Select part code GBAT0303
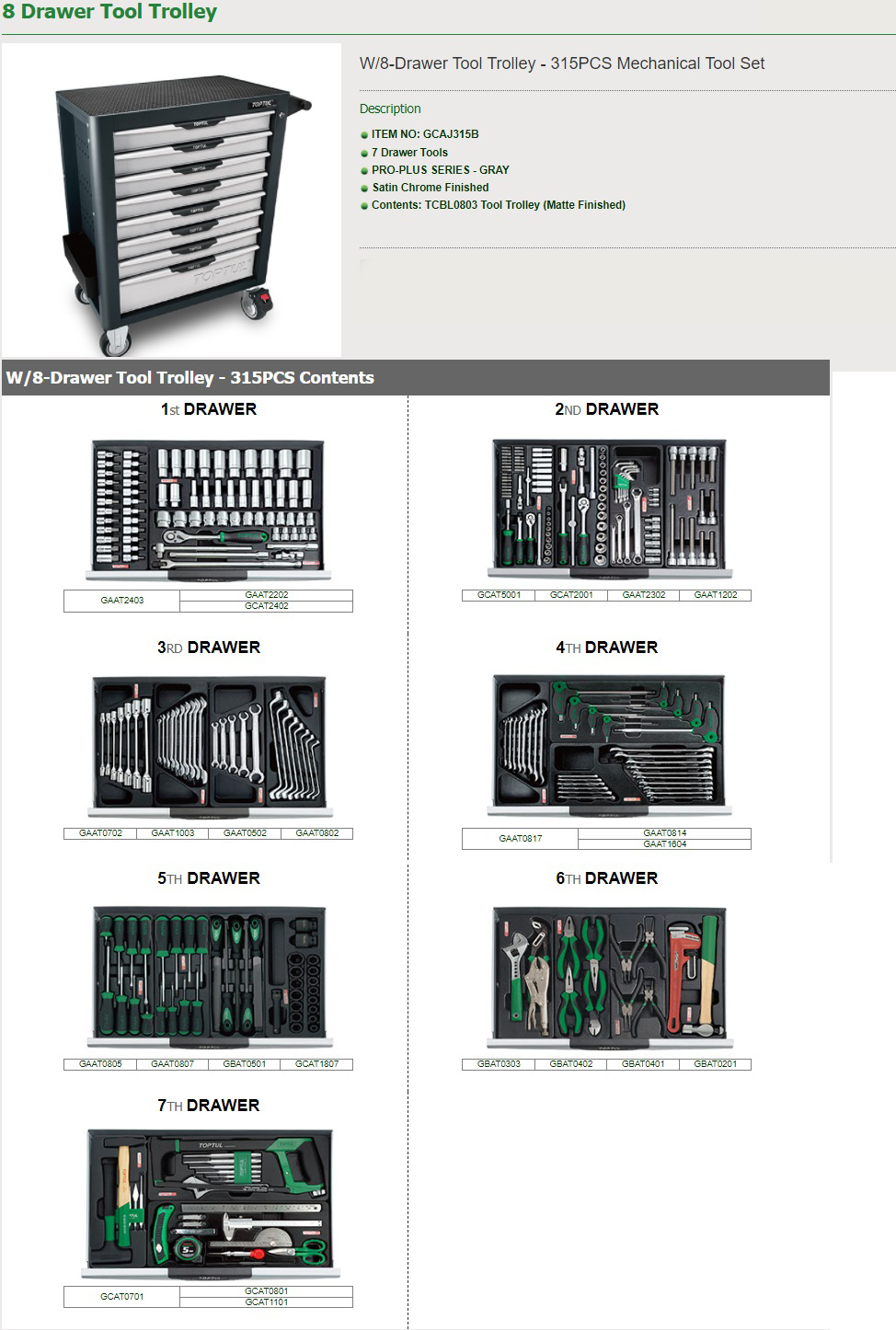This screenshot has height=1330, width=896. [x=499, y=1064]
